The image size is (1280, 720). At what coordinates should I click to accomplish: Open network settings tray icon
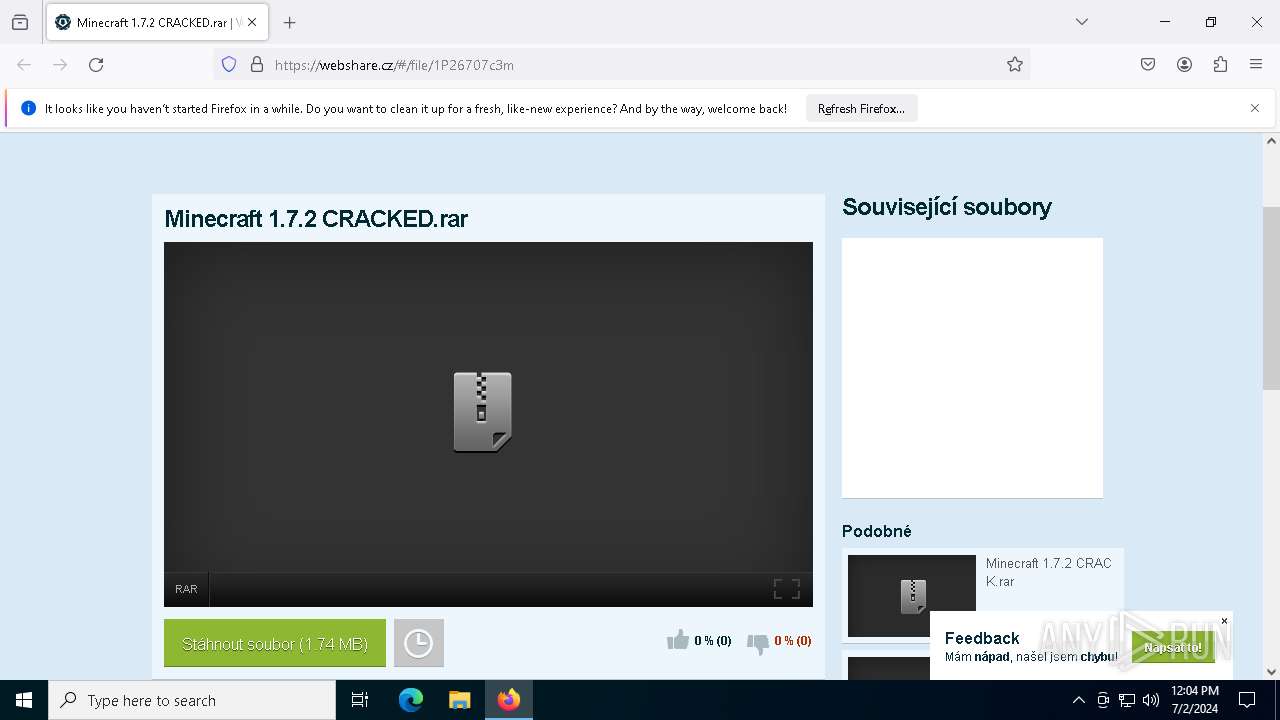pyautogui.click(x=1127, y=700)
